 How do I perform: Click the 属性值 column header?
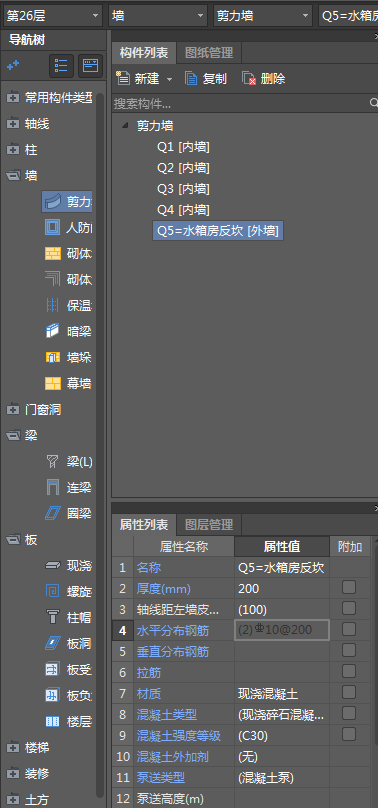[282, 546]
